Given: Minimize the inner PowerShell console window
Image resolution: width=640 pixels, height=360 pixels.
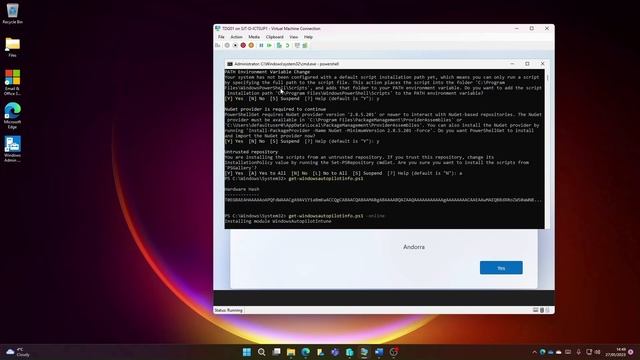Looking at the screenshot, I should click(512, 64).
